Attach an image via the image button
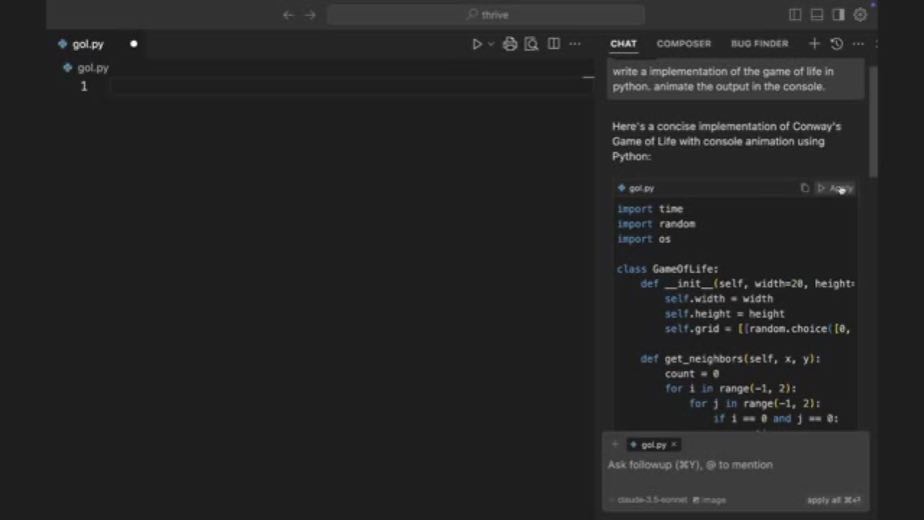 [709, 500]
